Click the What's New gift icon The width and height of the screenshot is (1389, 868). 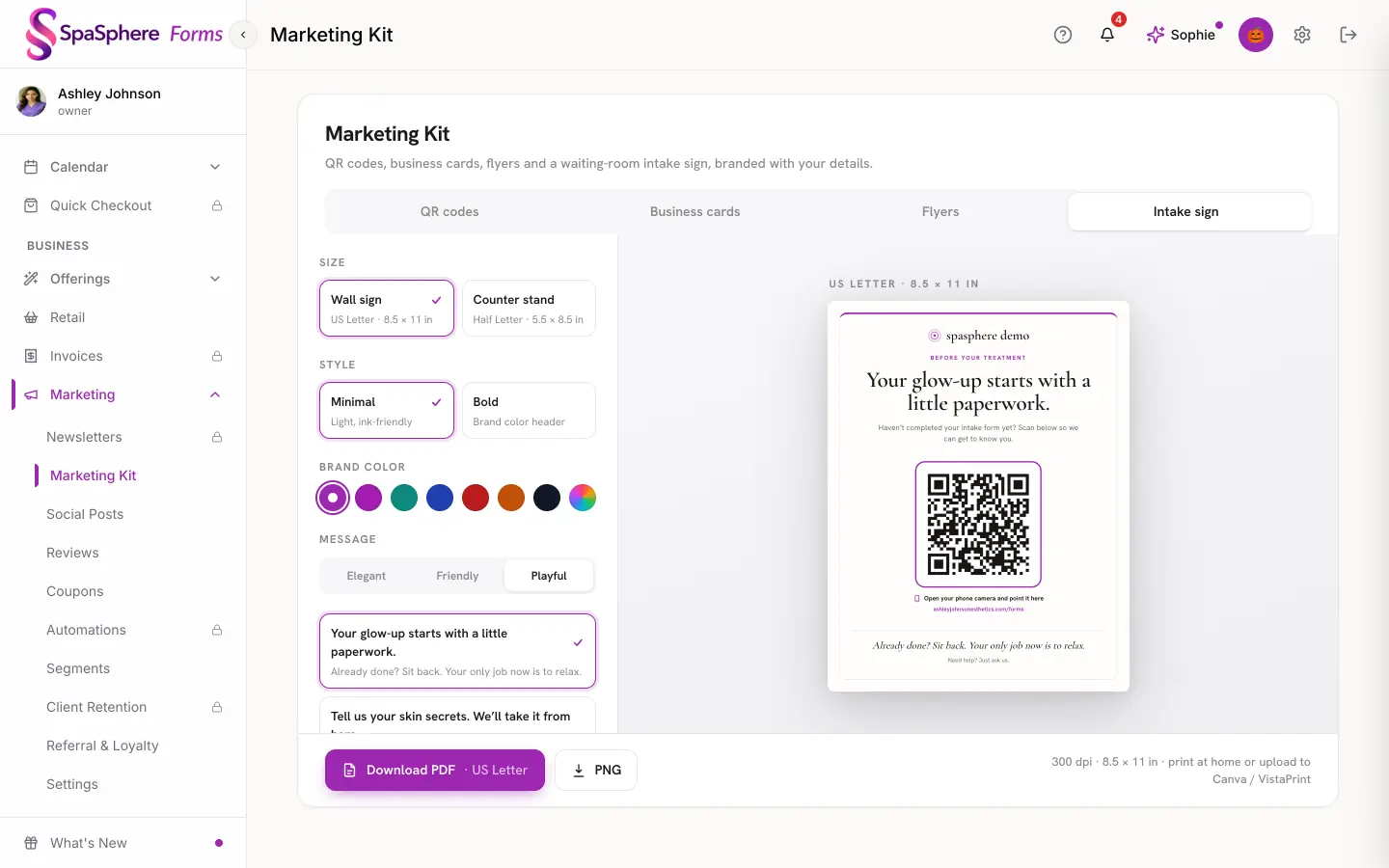31,843
